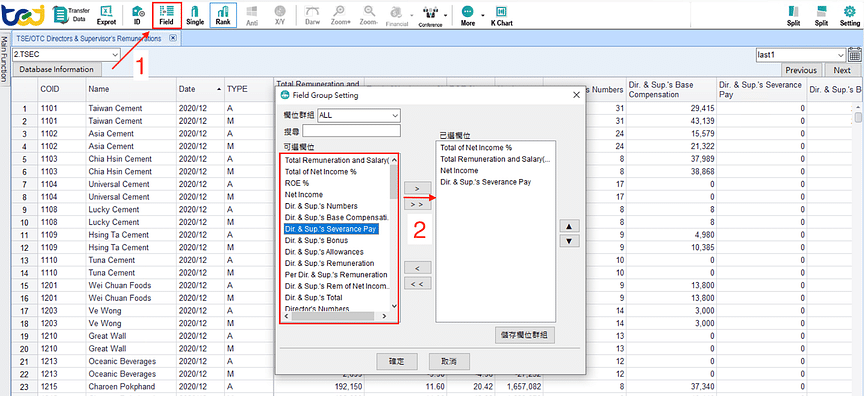Screen dimensions: 864x396
Task: Click the Draw chart icon
Action: point(312,15)
